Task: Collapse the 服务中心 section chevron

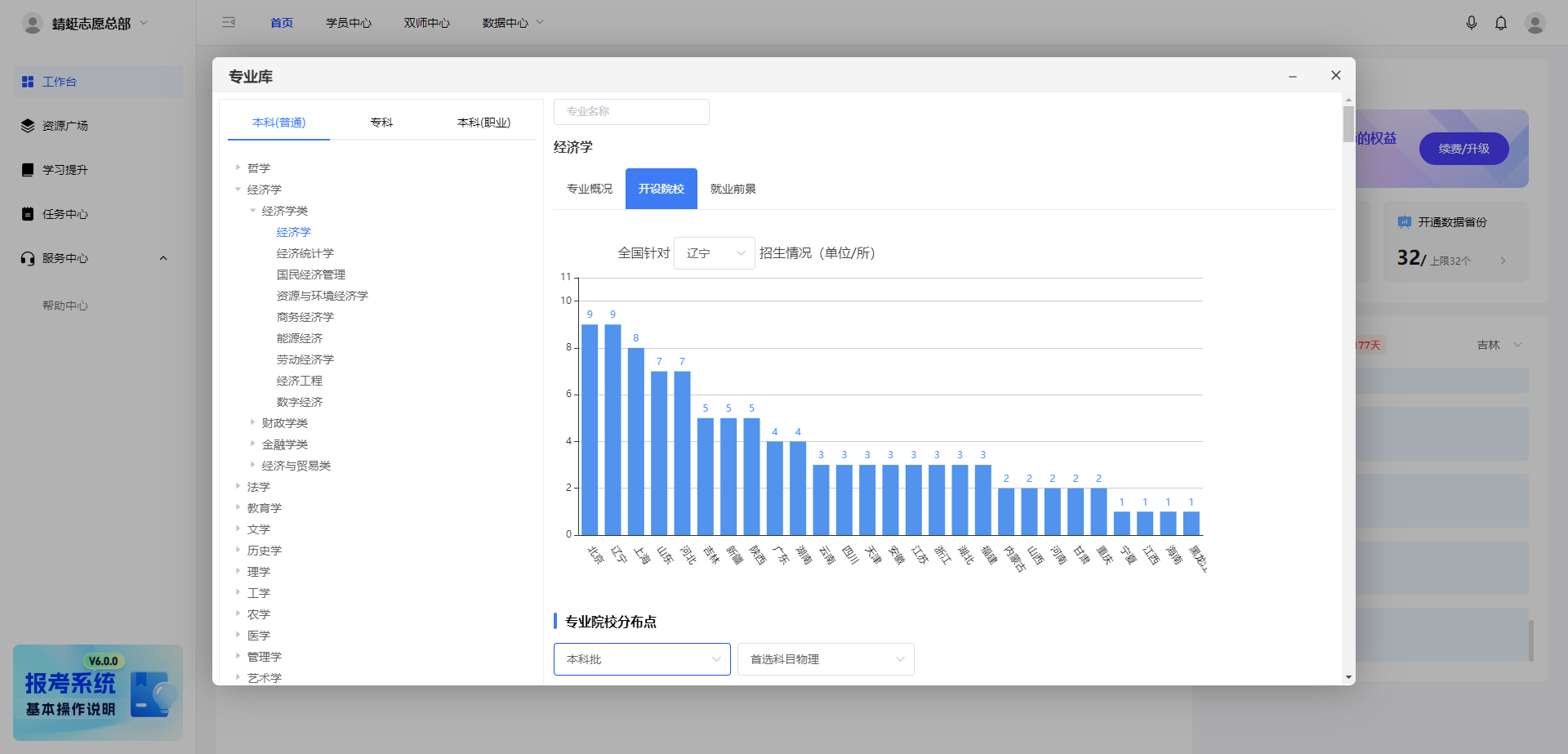Action: click(x=163, y=258)
